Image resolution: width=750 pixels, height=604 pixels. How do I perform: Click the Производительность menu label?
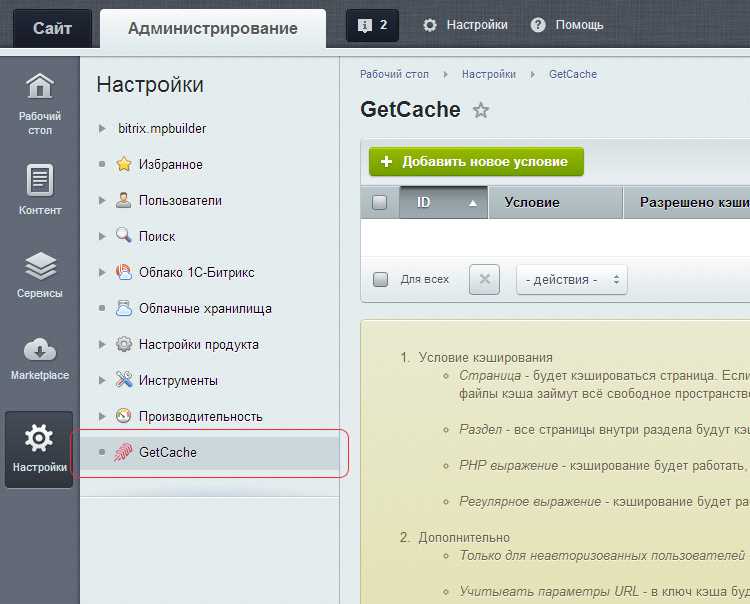pos(200,417)
